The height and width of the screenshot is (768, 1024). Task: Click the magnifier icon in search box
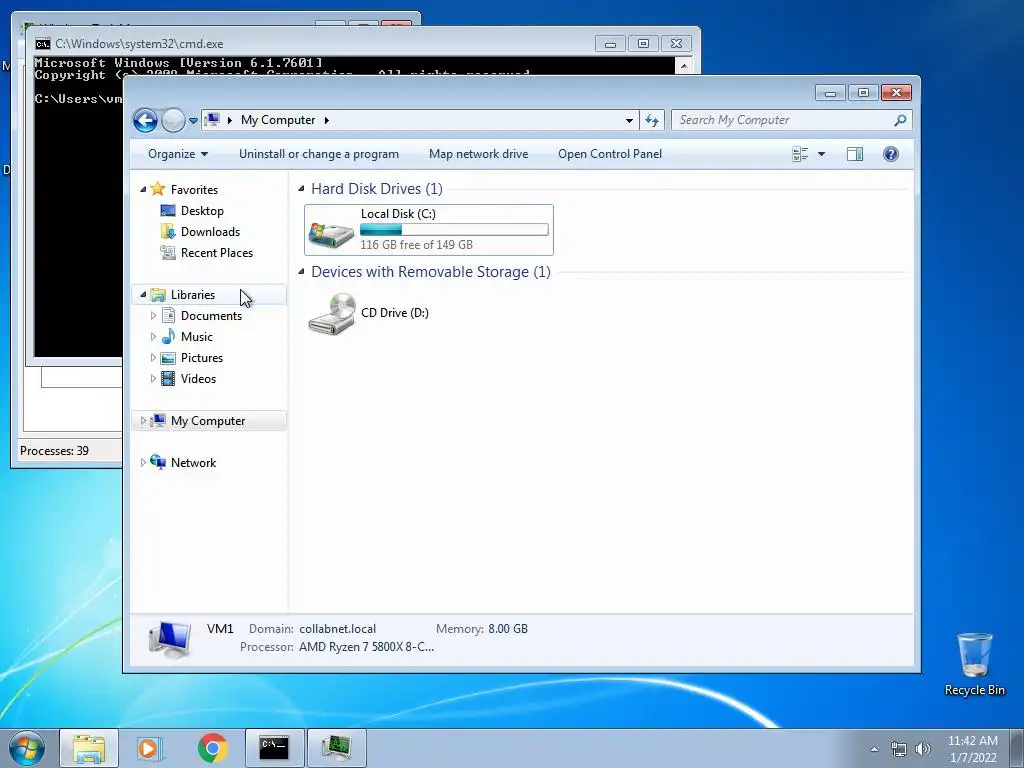point(901,120)
